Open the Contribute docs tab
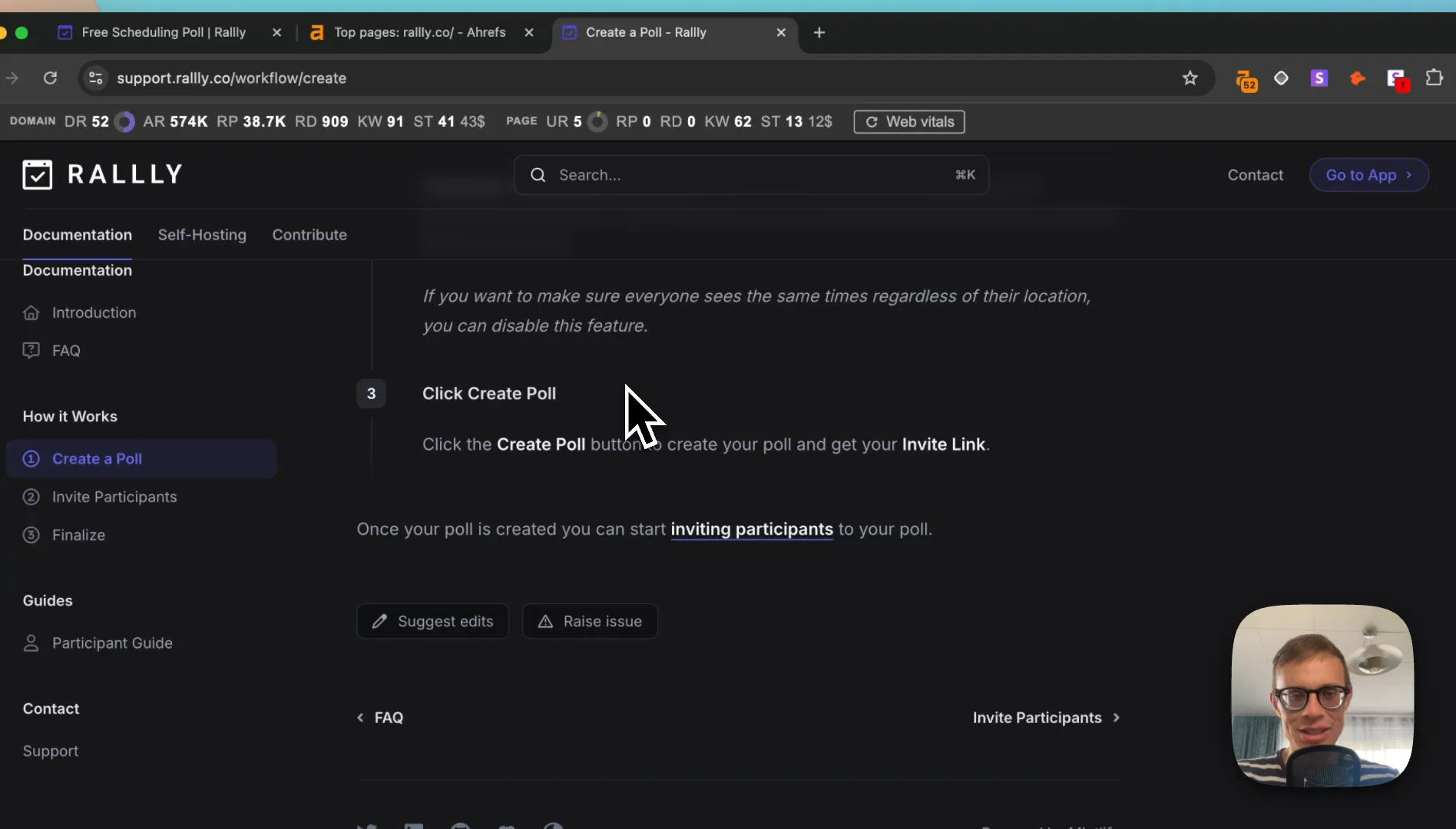 [309, 235]
